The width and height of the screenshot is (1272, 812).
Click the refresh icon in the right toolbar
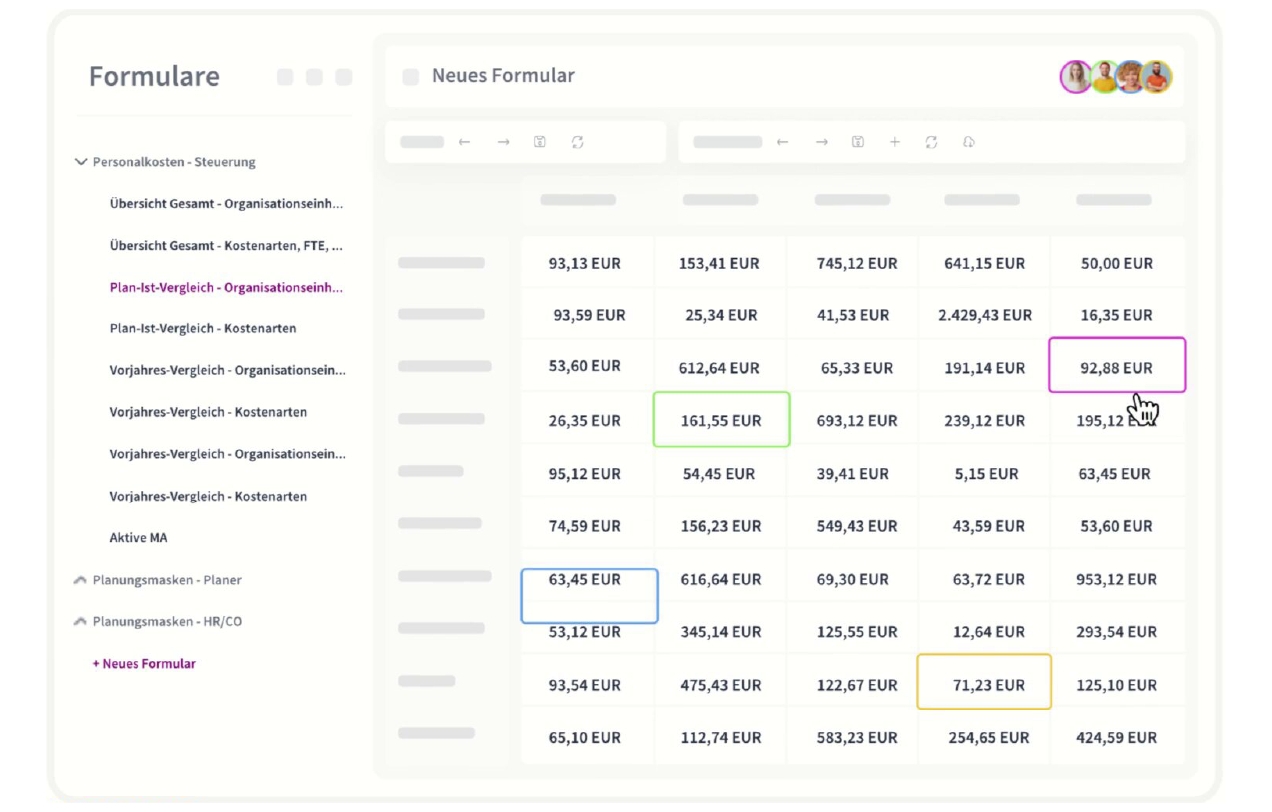click(x=931, y=142)
